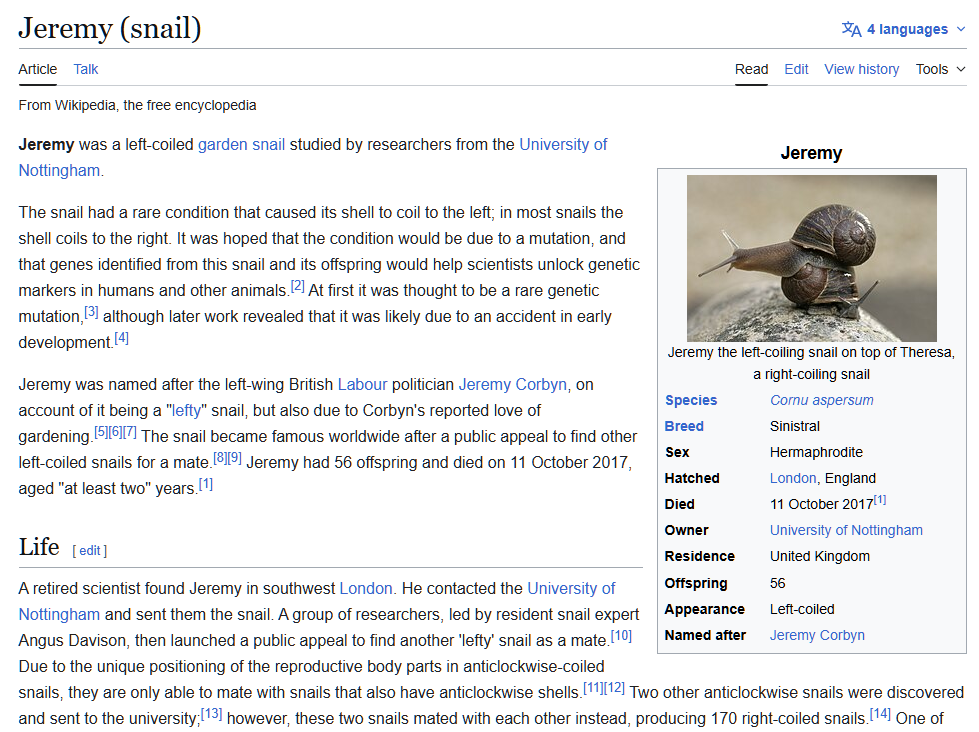
Task: Open the Edit tab
Action: click(x=796, y=69)
